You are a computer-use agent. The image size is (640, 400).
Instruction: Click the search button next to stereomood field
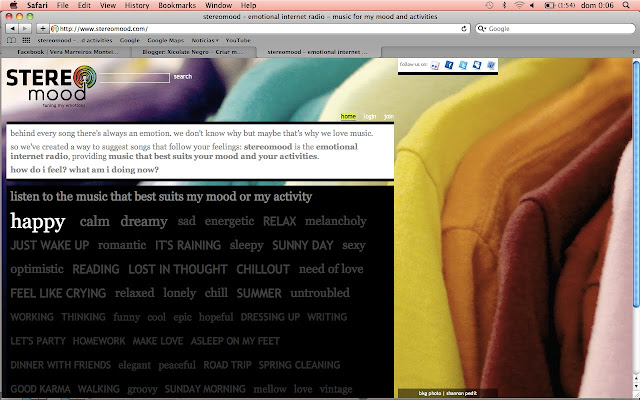[182, 76]
